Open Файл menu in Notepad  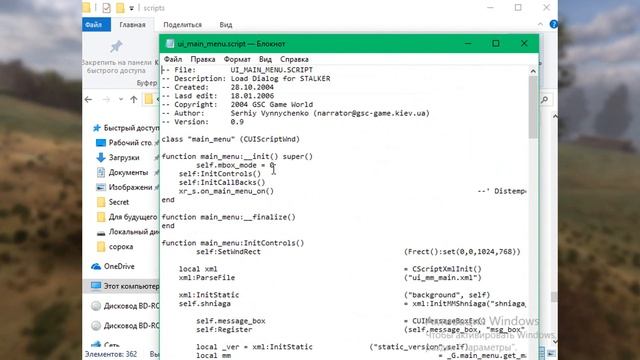[173, 59]
